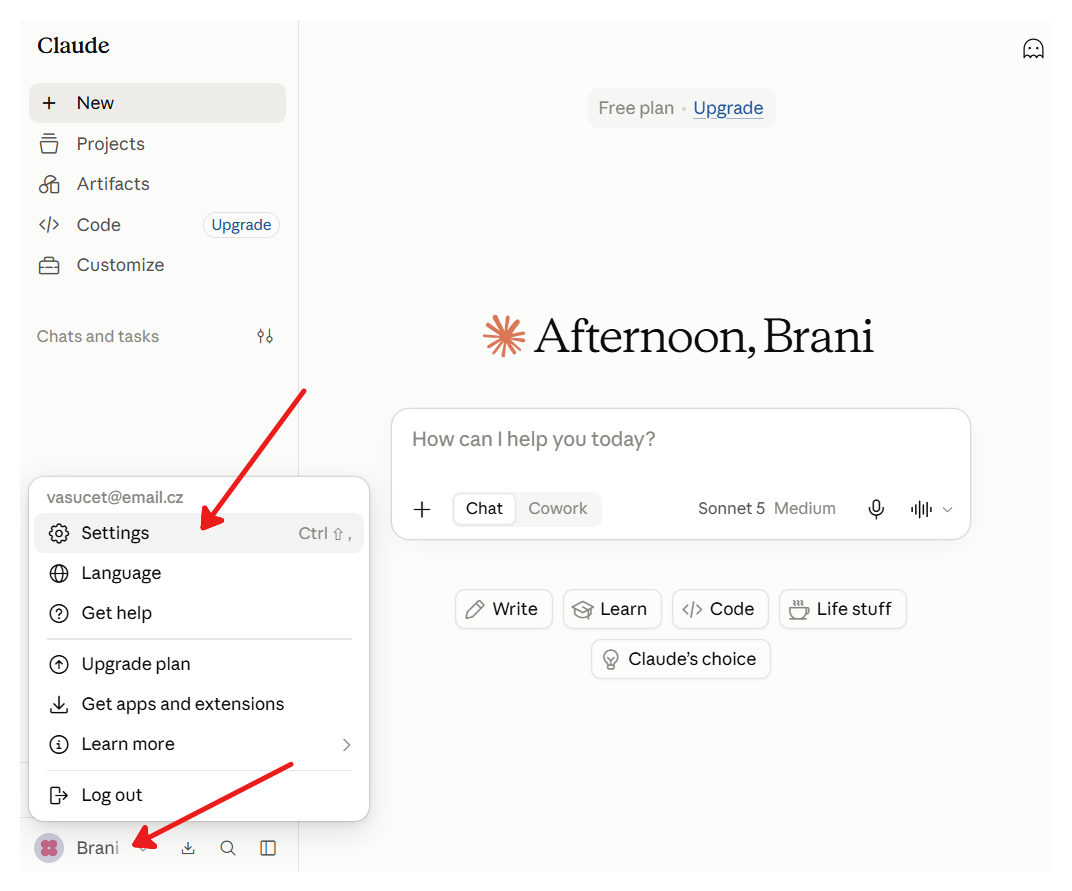Click the Upgrade link next to Free plan
This screenshot has width=1072, height=891.
(728, 108)
